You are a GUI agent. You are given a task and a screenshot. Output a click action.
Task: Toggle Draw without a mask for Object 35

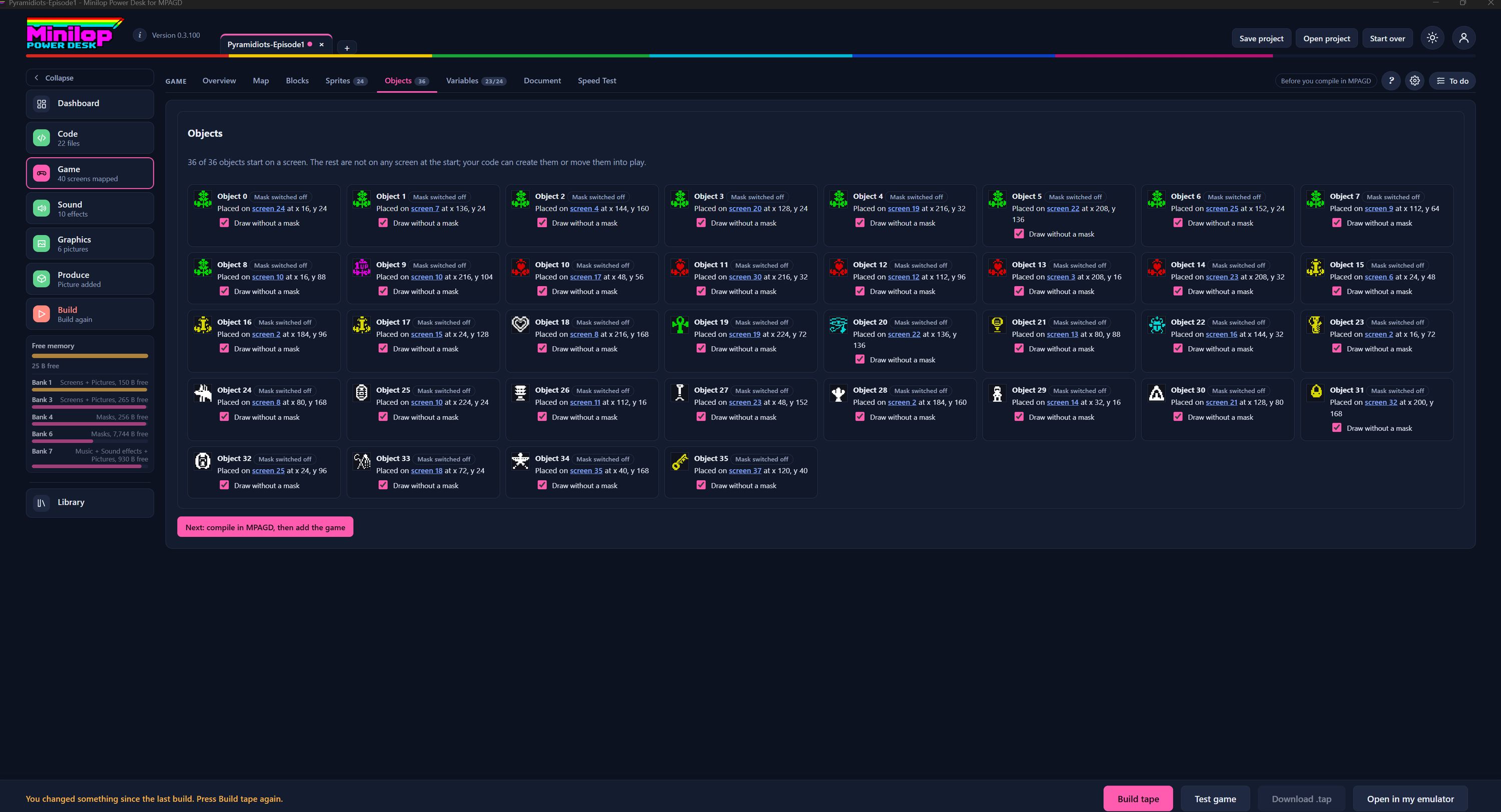(x=701, y=485)
